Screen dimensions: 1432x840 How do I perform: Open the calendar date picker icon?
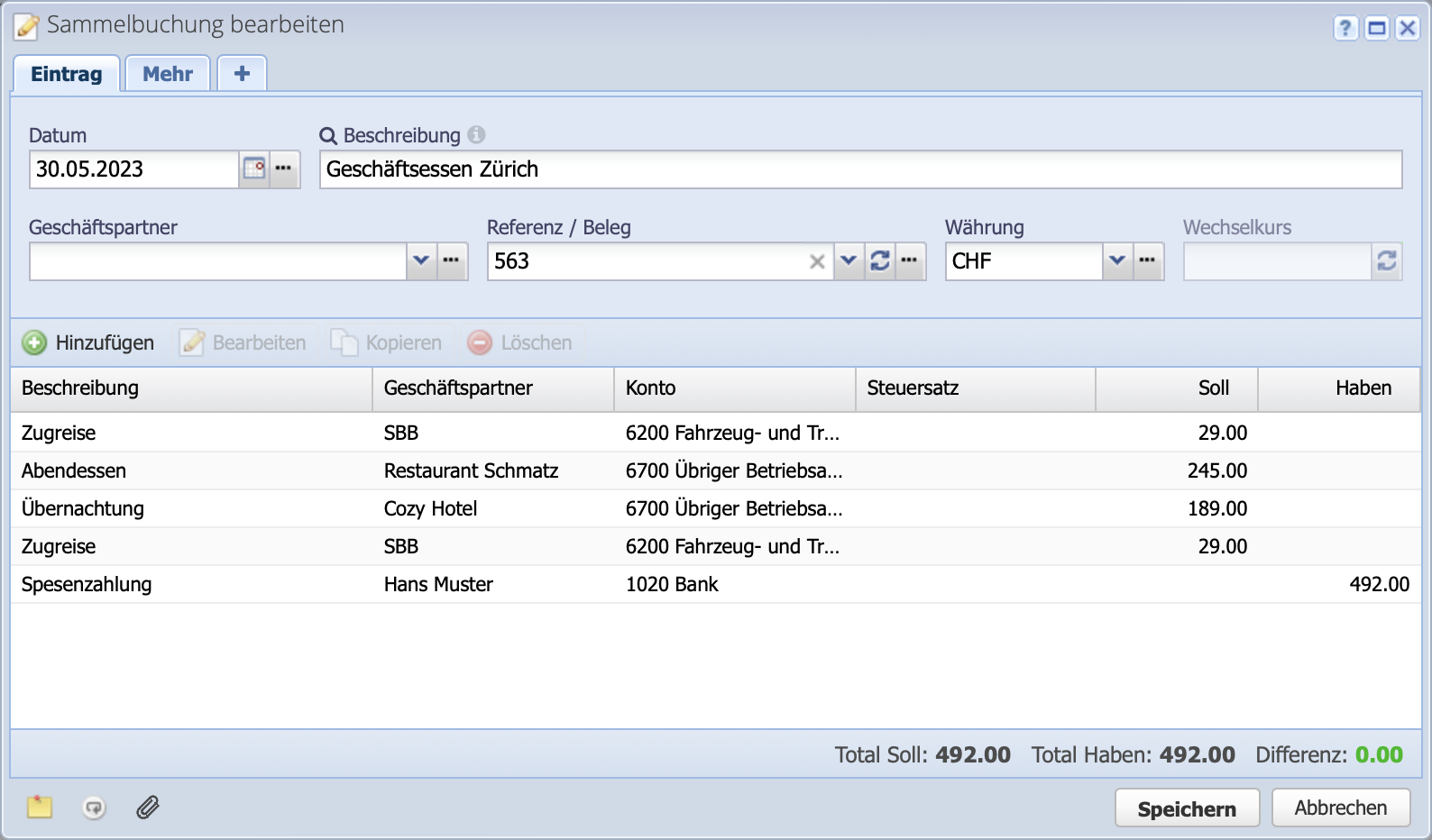click(254, 169)
